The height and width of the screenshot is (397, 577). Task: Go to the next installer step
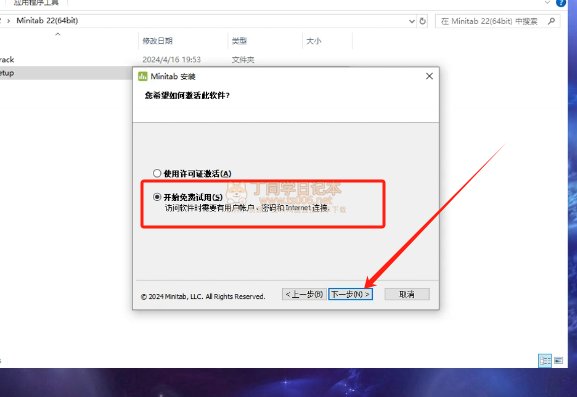tap(351, 294)
